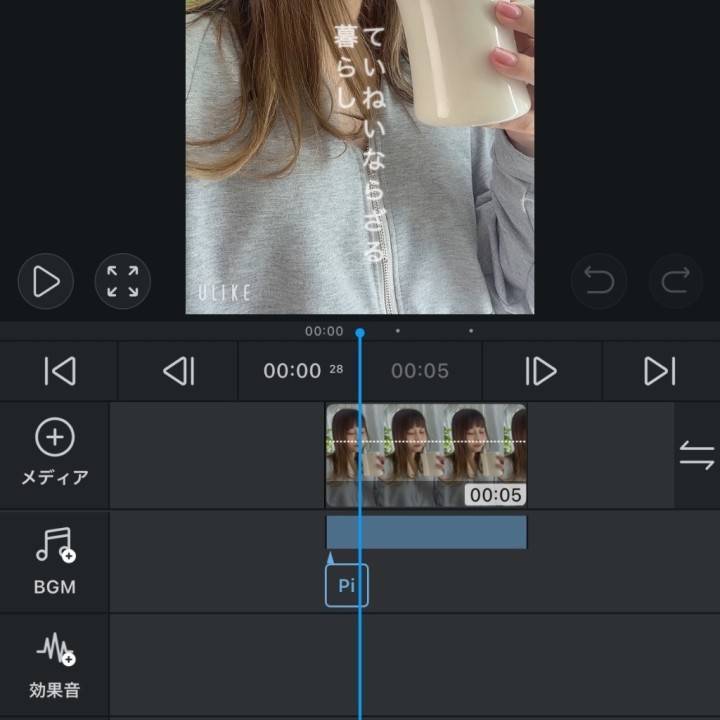Tap the ULIKE watermark in the preview
720x720 pixels.
pos(224,293)
